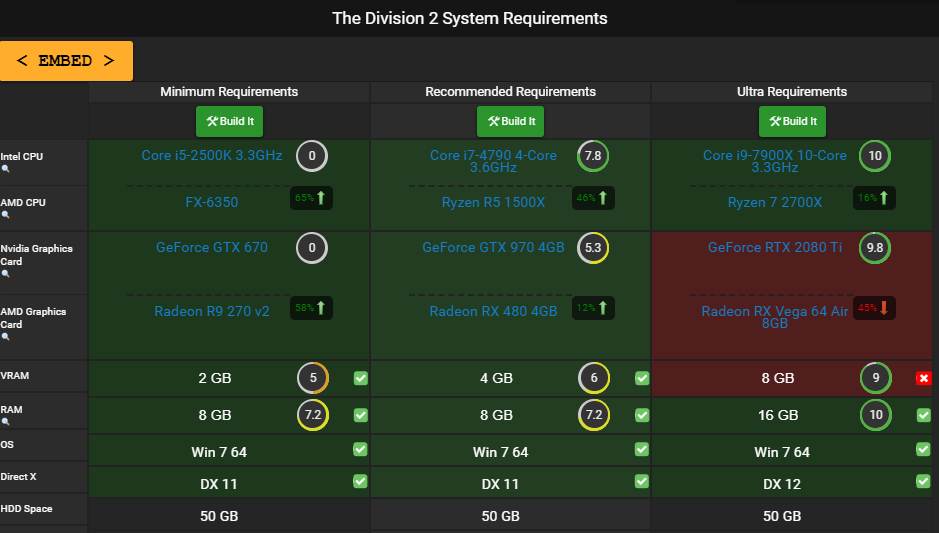This screenshot has width=939, height=533.
Task: Click the 65% up-arrow badge for FX-6350
Action: coord(311,198)
